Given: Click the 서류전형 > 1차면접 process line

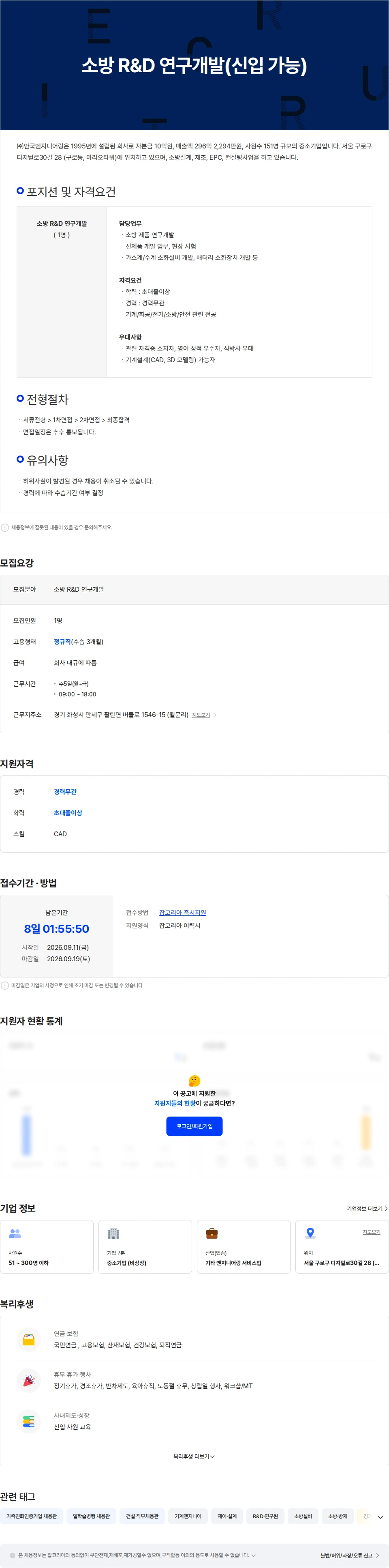Looking at the screenshot, I should (x=76, y=419).
